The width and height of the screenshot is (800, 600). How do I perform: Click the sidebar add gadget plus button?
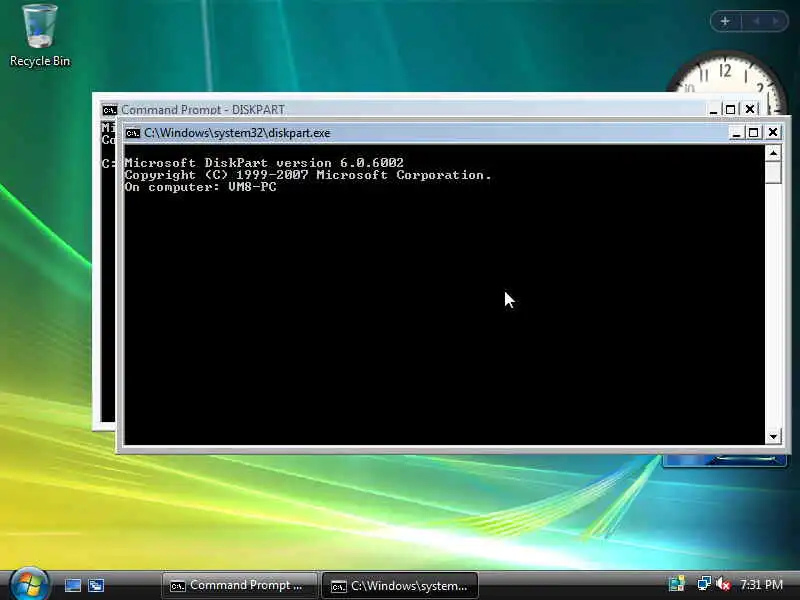(x=725, y=21)
